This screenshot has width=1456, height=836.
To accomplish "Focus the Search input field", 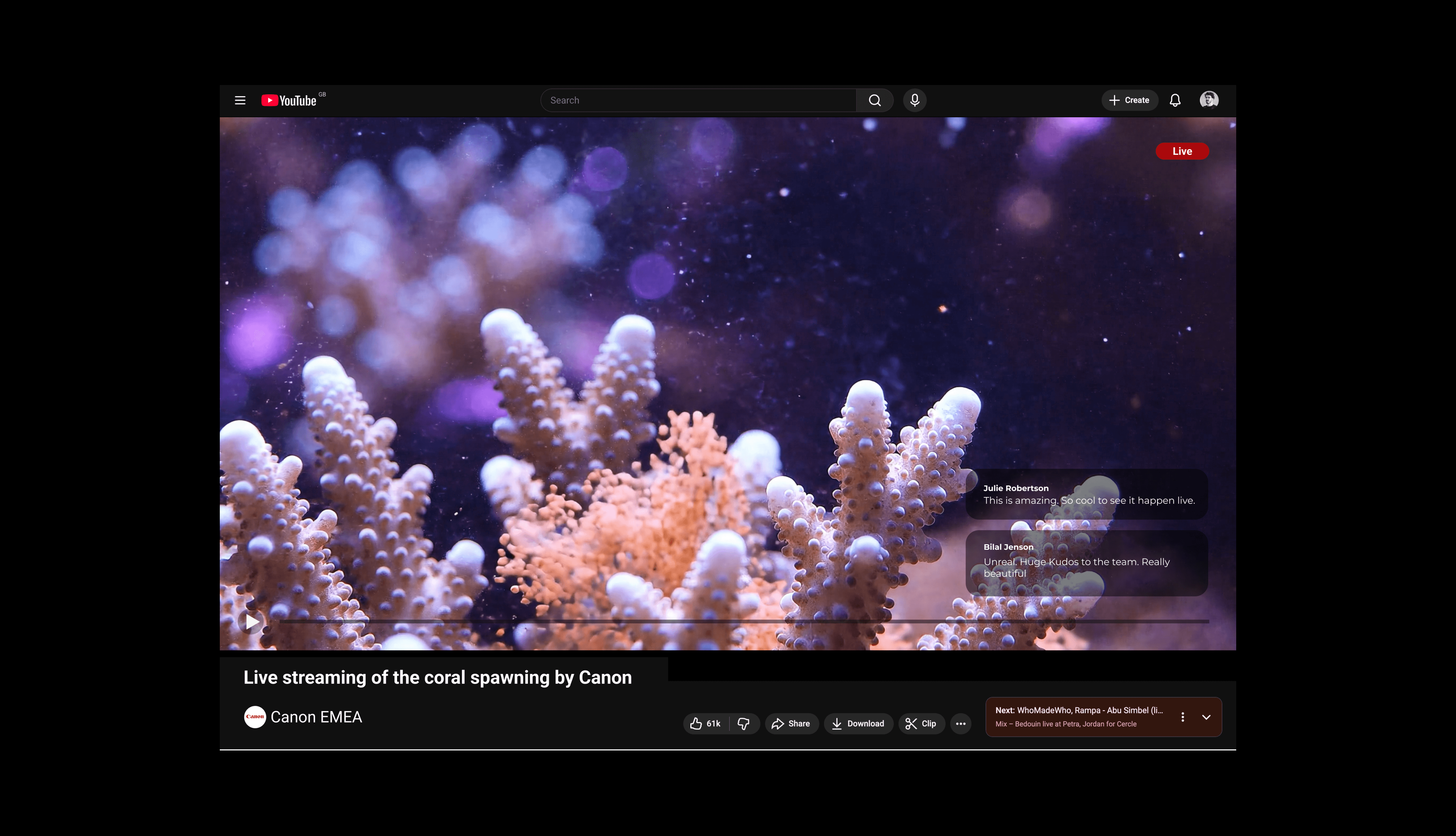I will (x=698, y=100).
